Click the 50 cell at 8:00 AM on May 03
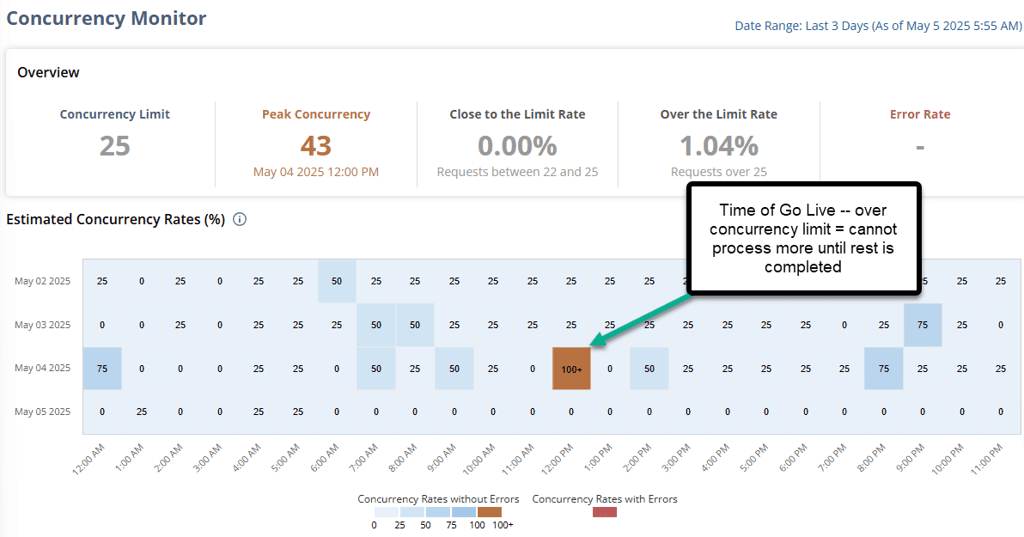This screenshot has width=1024, height=537. (415, 325)
